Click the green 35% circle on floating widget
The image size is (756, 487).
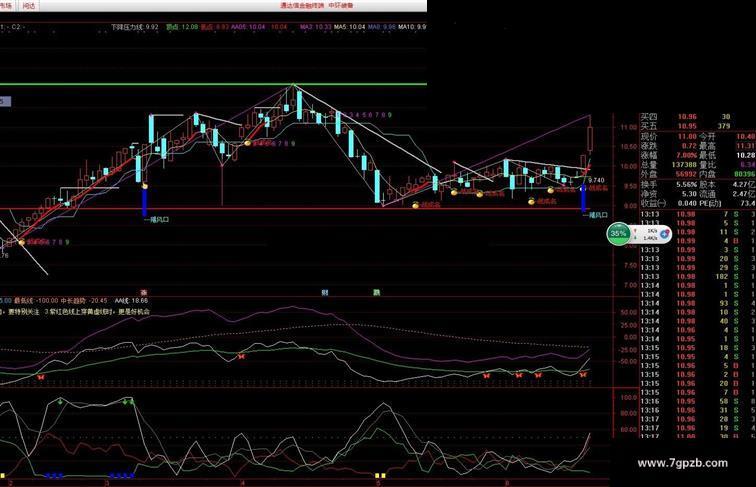click(x=618, y=234)
